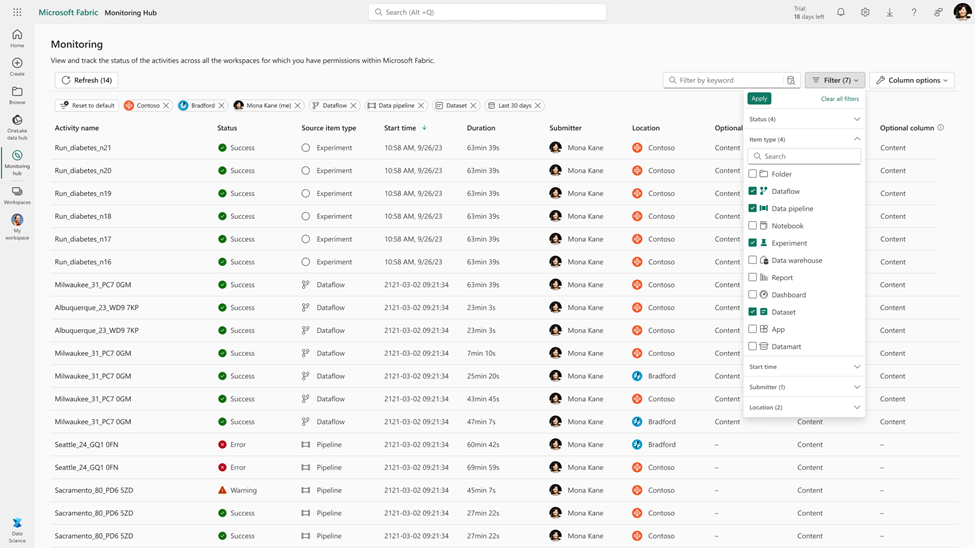The width and height of the screenshot is (975, 548).
Task: Open the Sacramento_80_PD6 5ZD Warning row
Action: (94, 490)
